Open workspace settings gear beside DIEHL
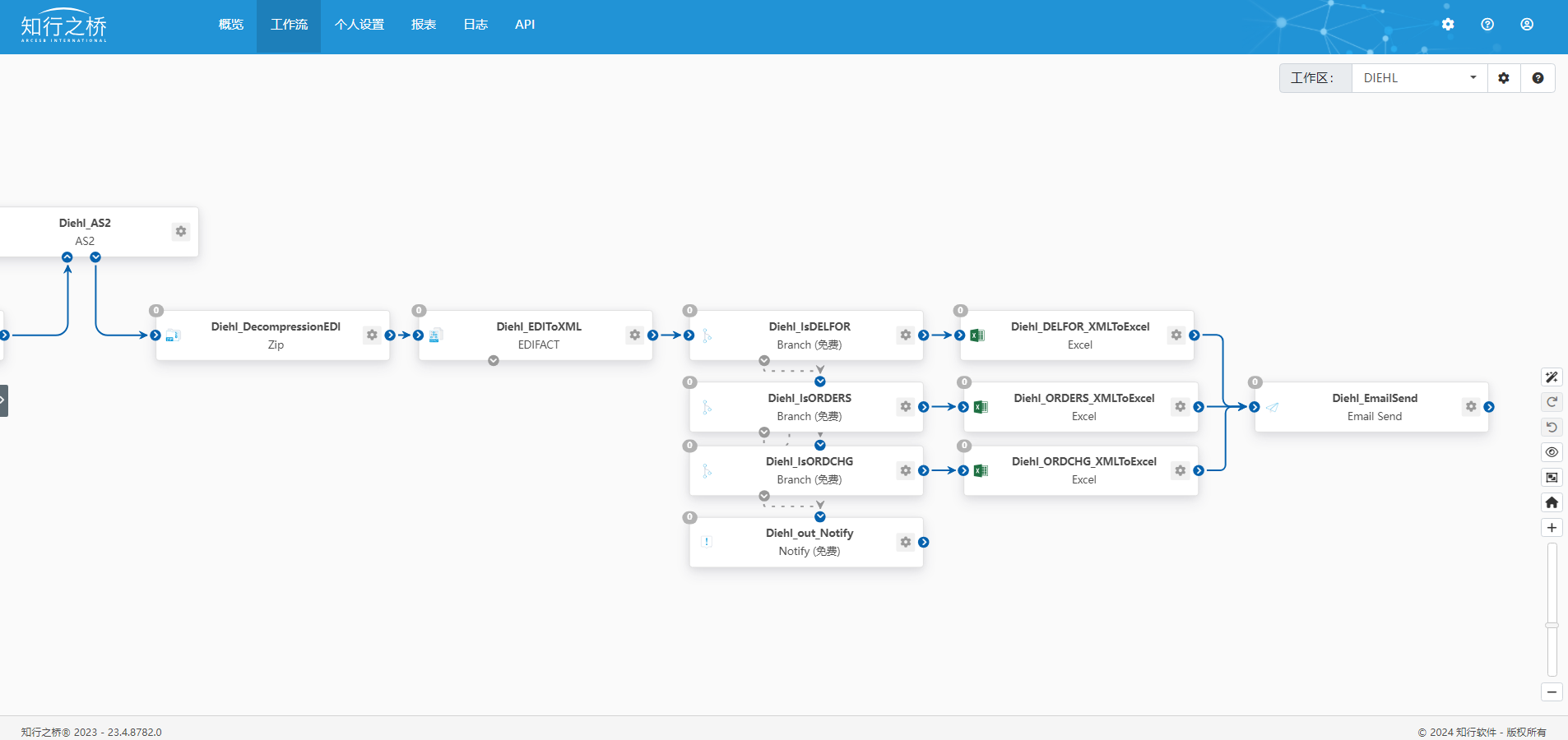 tap(1504, 78)
